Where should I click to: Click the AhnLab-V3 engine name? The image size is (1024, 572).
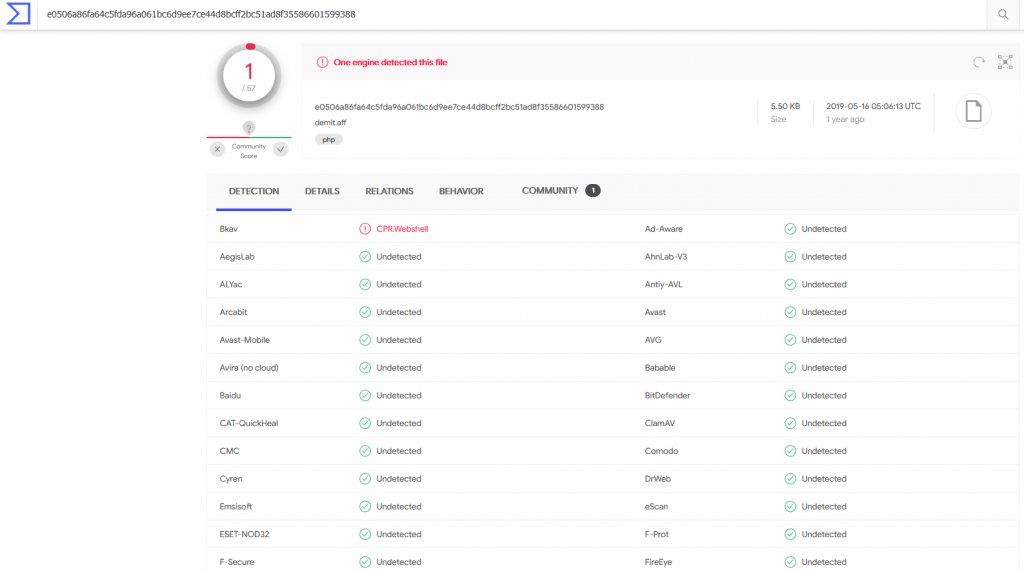[665, 257]
